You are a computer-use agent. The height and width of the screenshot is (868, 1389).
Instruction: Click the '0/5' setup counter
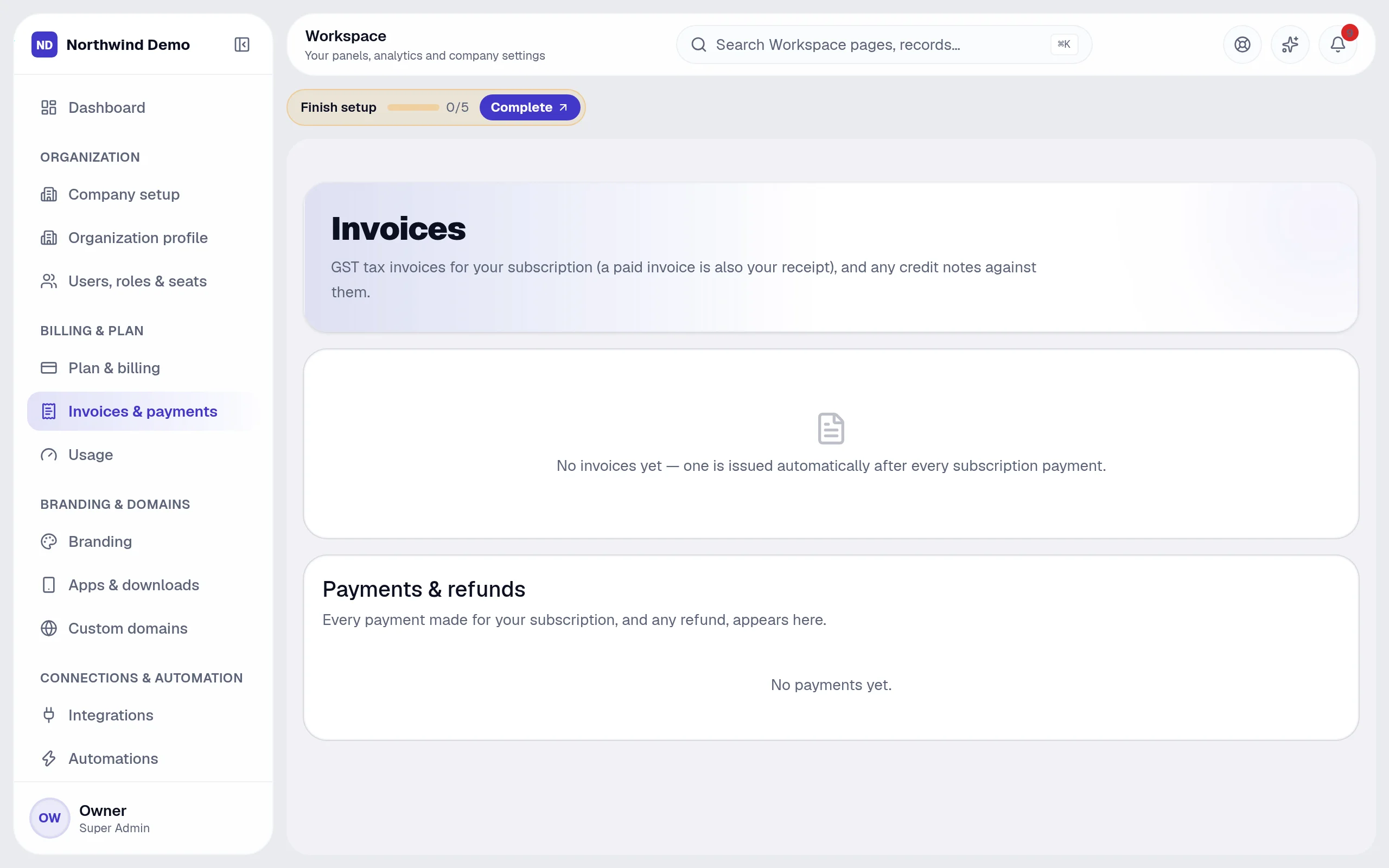tap(457, 107)
